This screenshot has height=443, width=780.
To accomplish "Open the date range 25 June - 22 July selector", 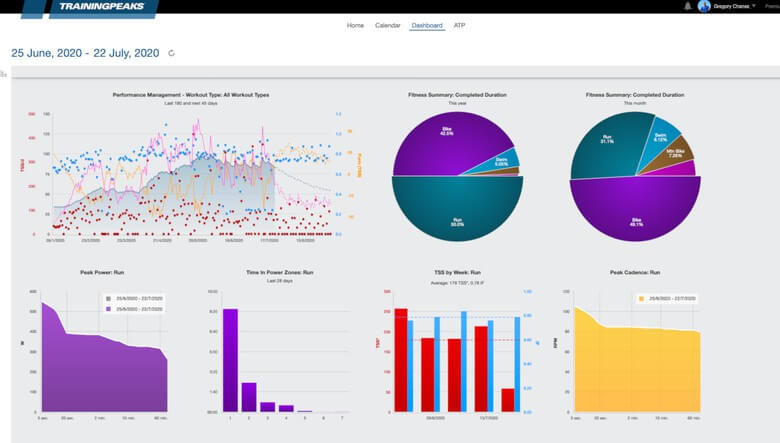I will click(x=85, y=53).
